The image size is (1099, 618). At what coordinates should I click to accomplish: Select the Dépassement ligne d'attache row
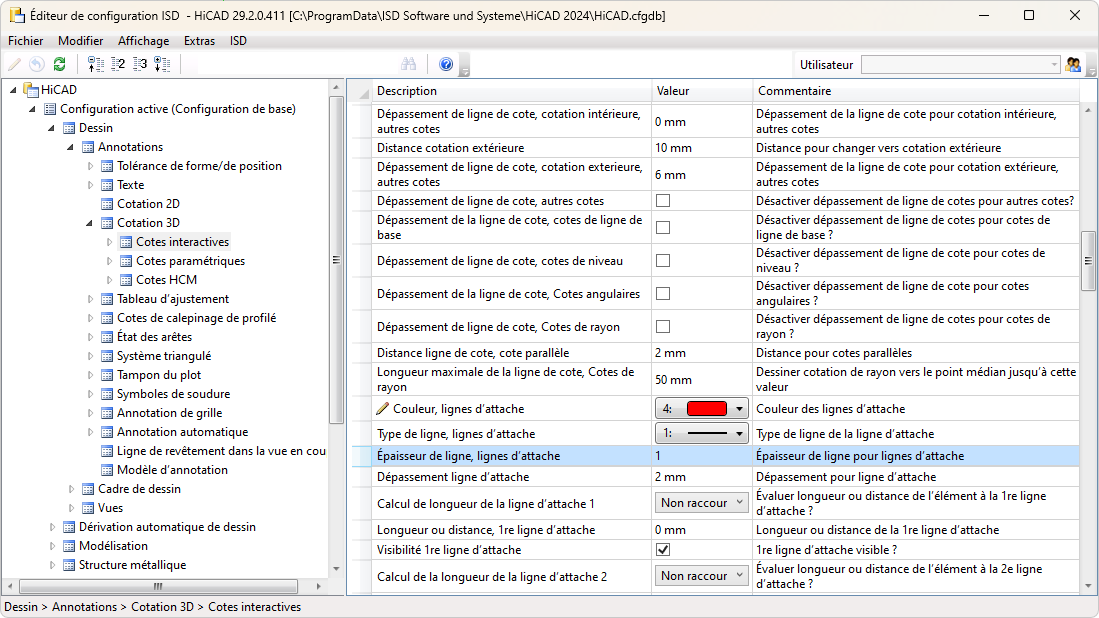click(x=715, y=477)
